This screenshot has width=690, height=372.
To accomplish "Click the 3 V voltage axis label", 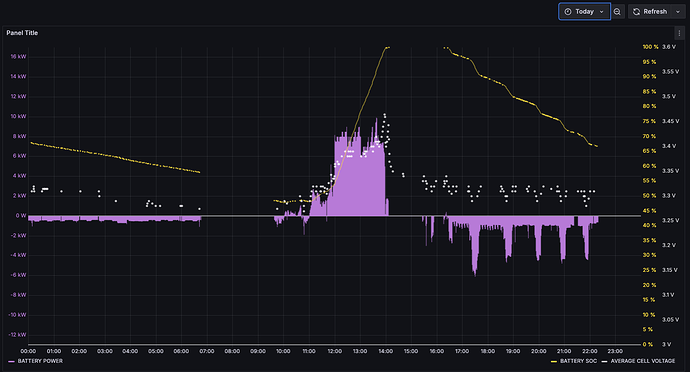I will click(x=666, y=344).
